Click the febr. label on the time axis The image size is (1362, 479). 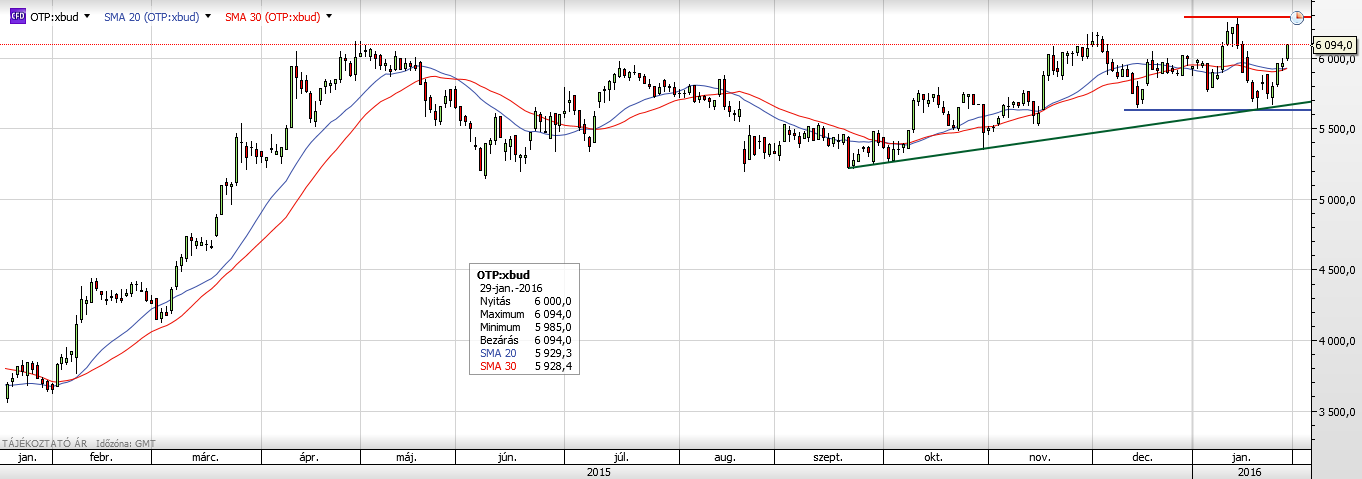coord(101,457)
